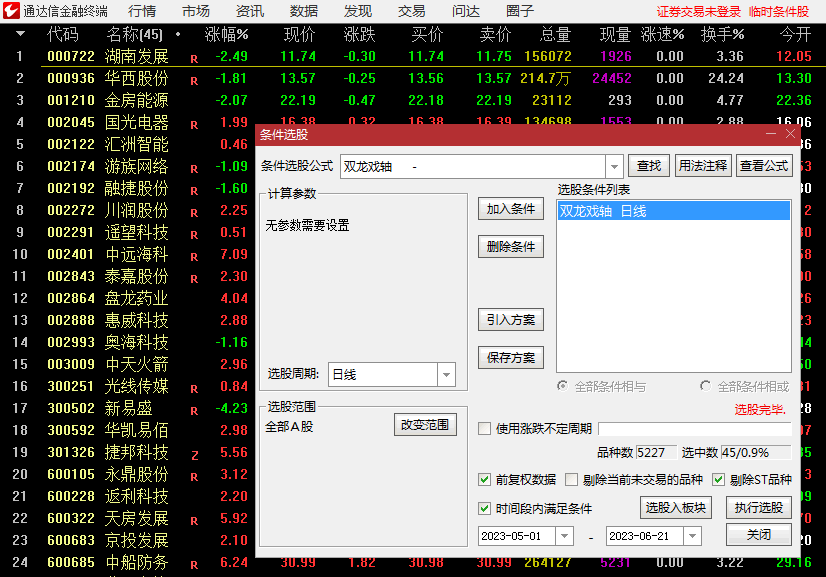
Task: Click the 选中数 45/0.9% field
Action: (755, 453)
